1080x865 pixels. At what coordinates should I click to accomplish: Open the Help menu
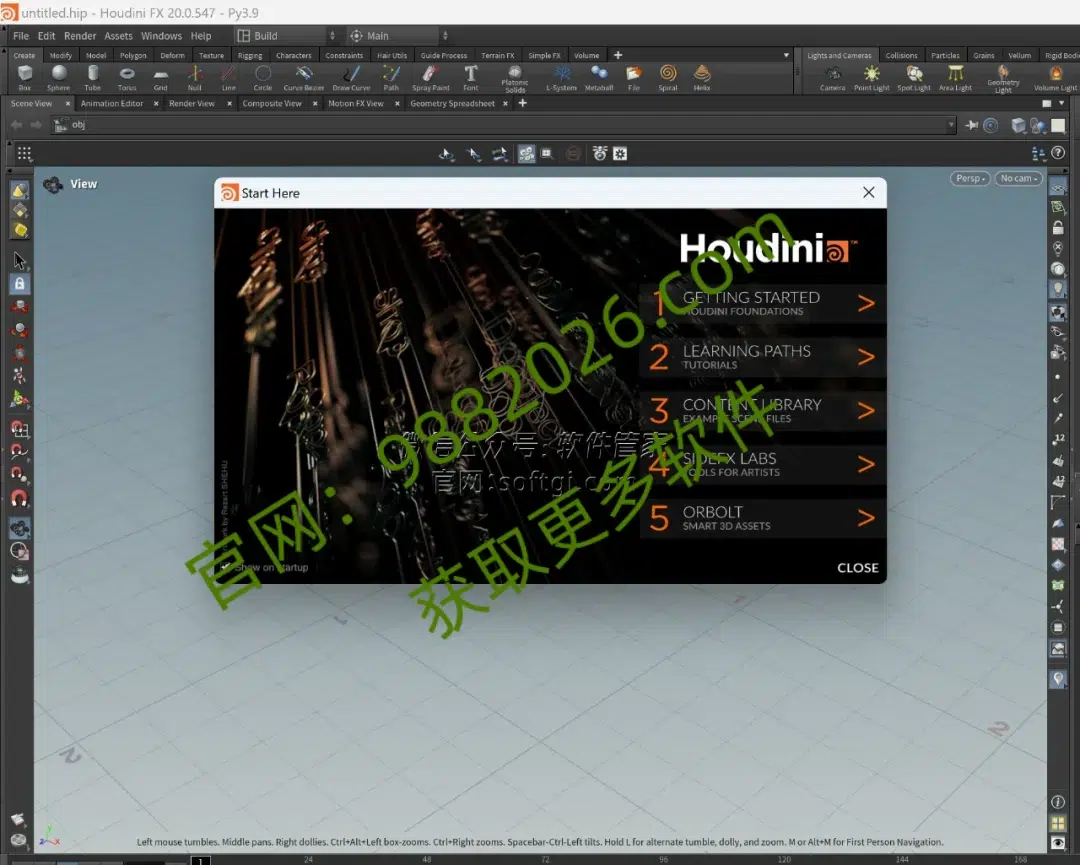[x=201, y=36]
